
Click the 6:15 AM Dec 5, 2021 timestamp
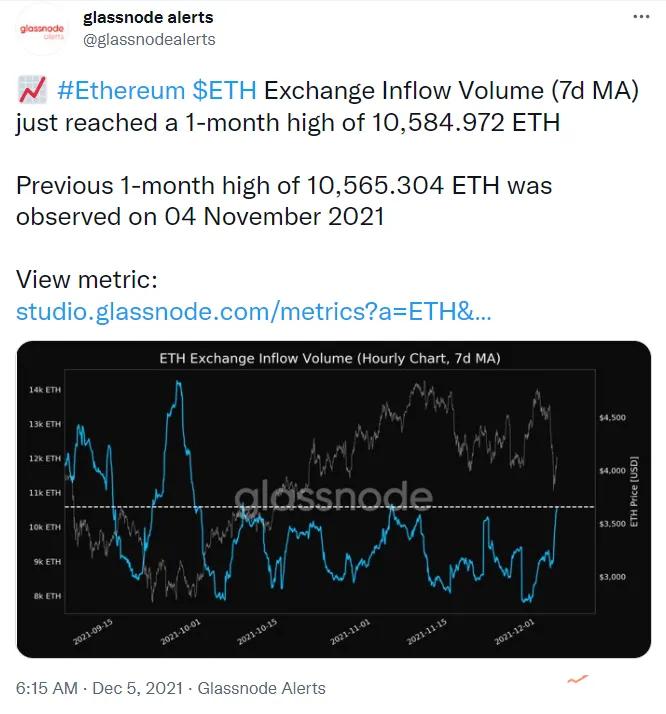click(99, 688)
